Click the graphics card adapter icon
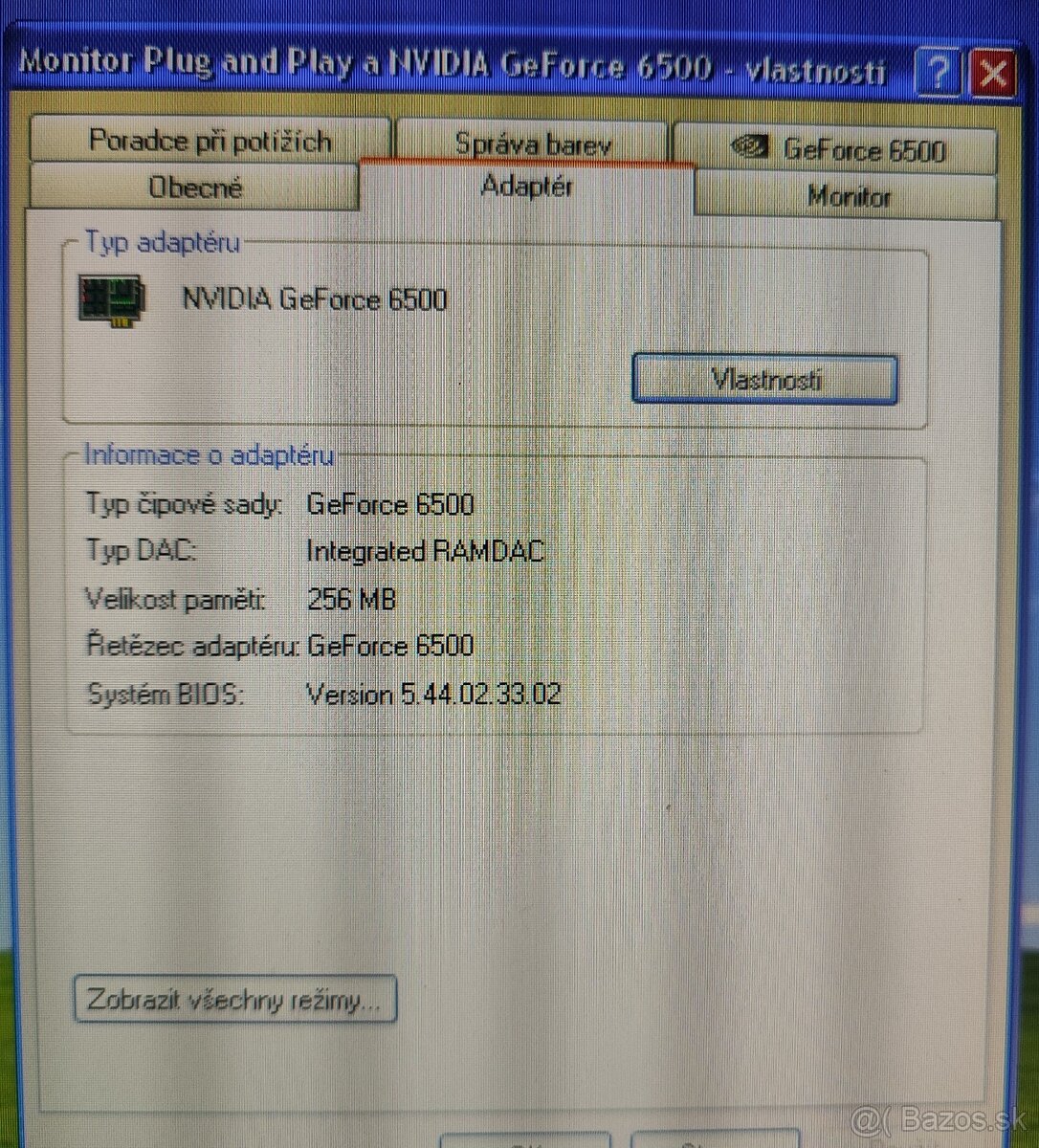1039x1148 pixels. 114,300
